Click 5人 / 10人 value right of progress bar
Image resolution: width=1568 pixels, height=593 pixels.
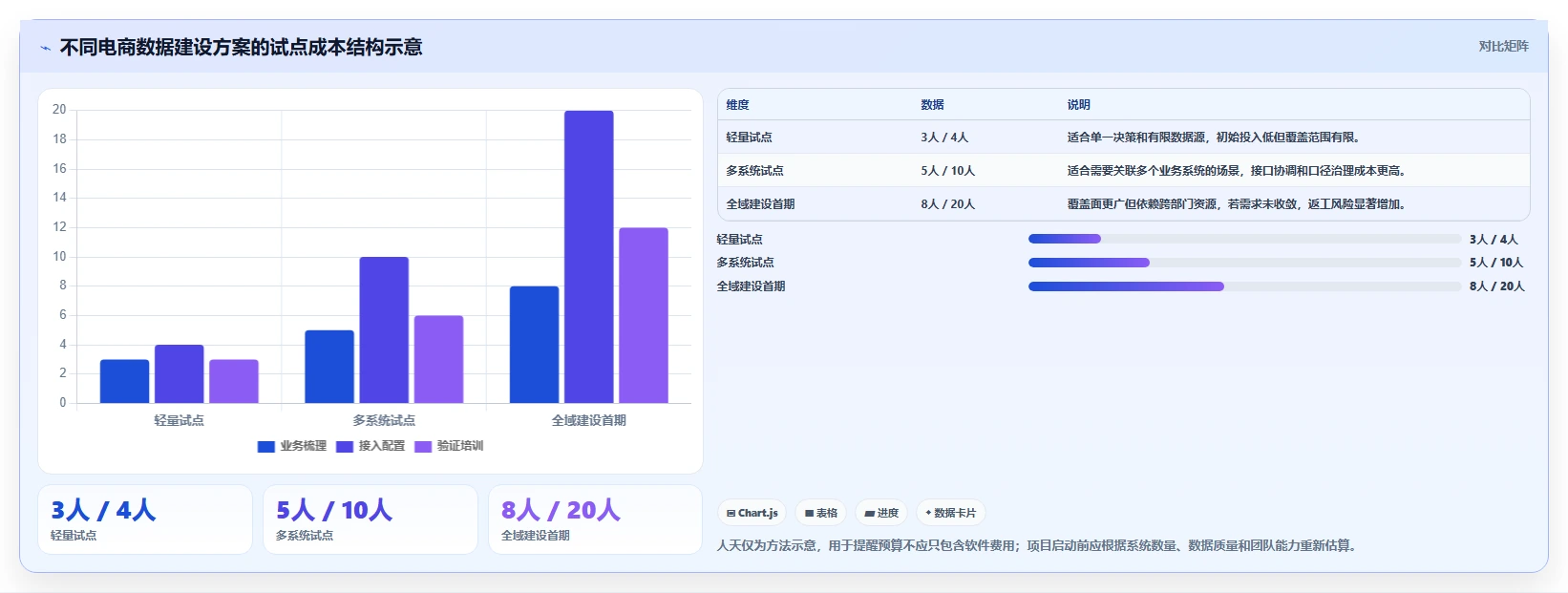click(x=1496, y=263)
